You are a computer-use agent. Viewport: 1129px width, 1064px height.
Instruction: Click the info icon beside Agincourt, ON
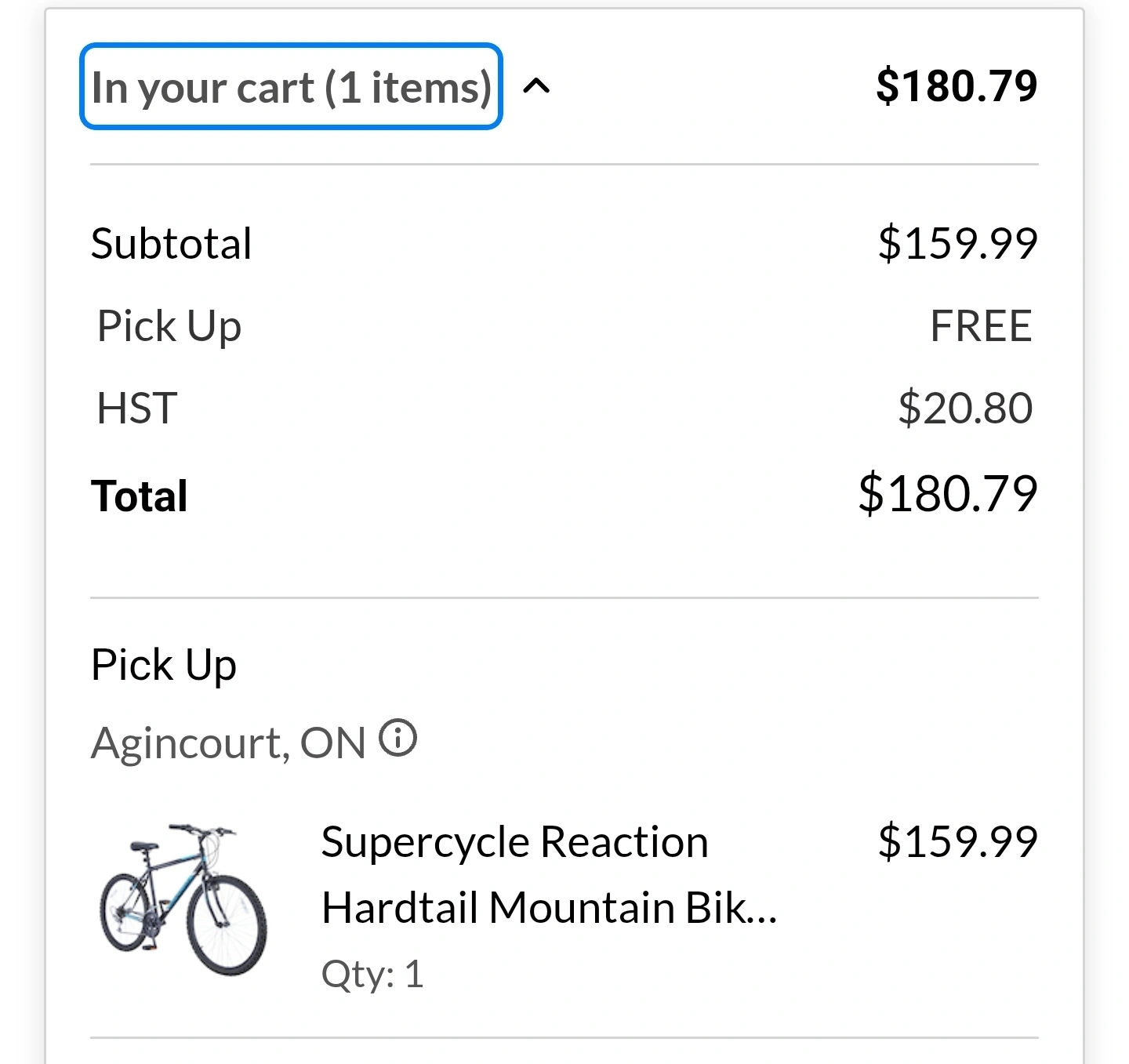tap(398, 739)
